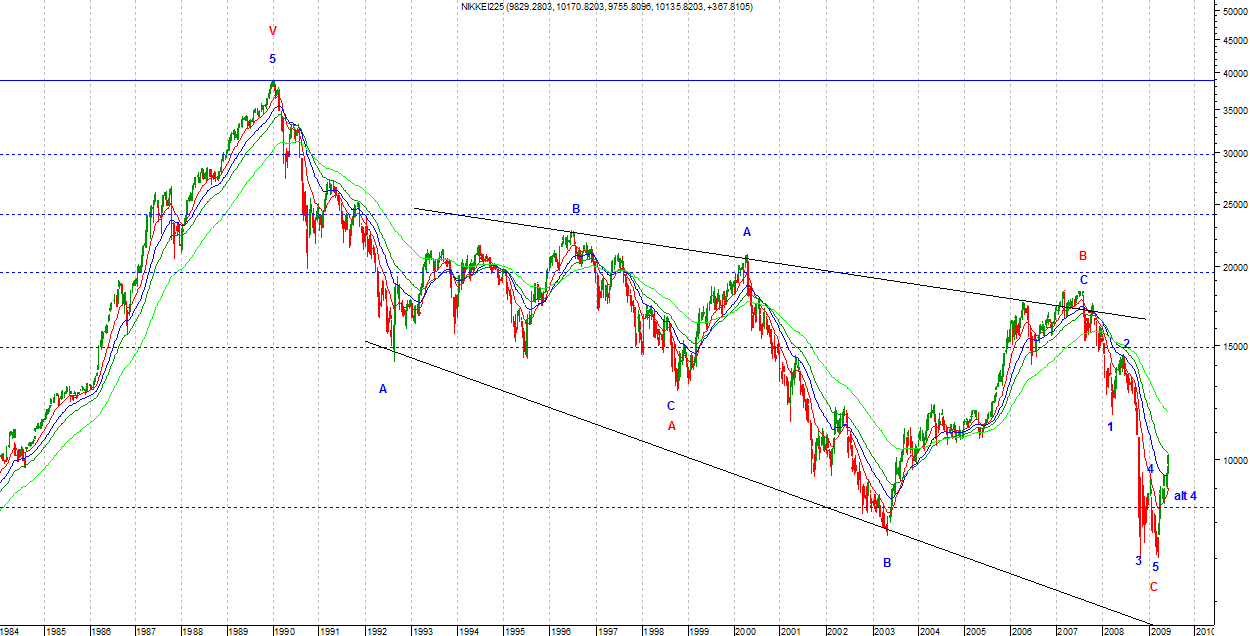Click the blue A label above the 2000 peak
The height and width of the screenshot is (636, 1250).
coord(746,232)
